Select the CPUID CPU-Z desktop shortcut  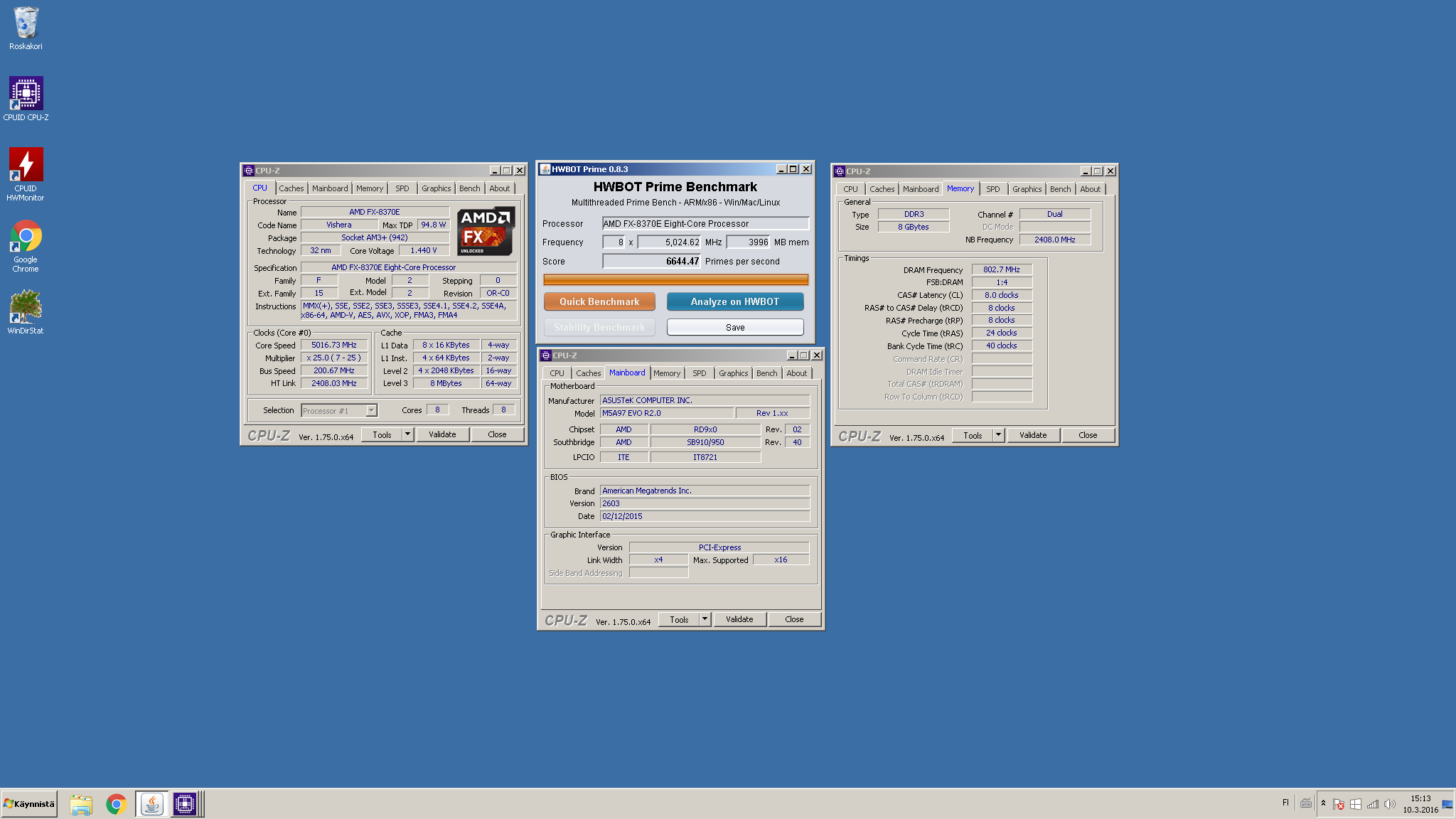26,99
